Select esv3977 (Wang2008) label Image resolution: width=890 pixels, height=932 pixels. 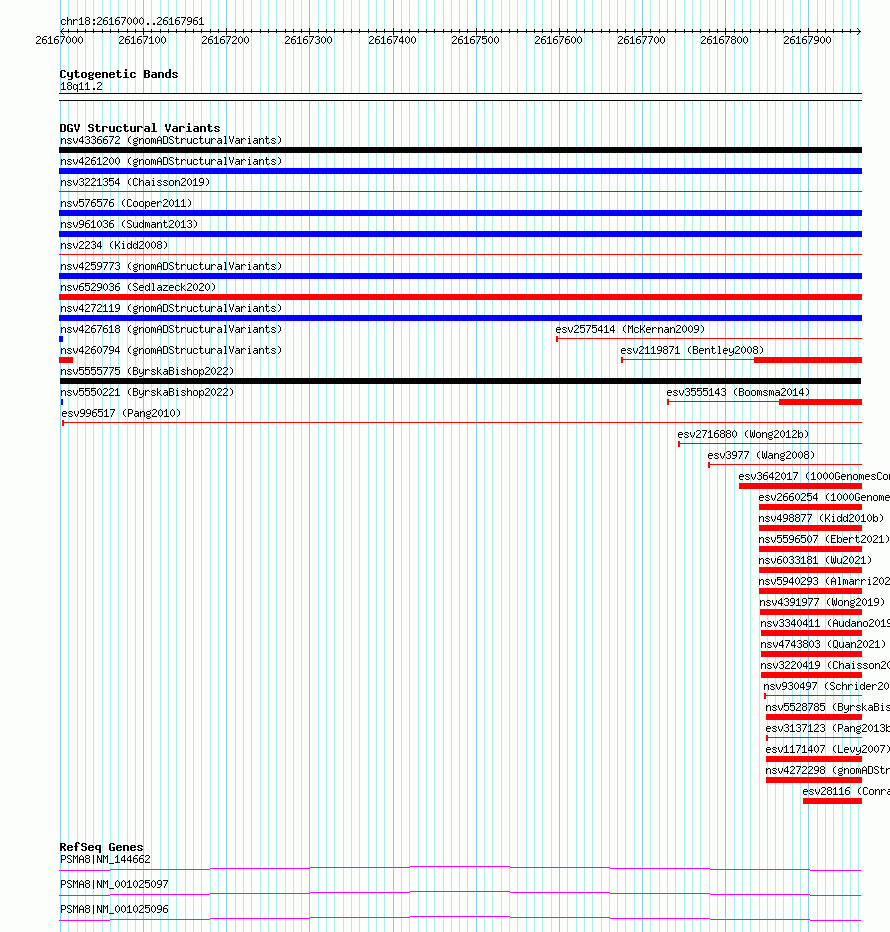point(761,455)
